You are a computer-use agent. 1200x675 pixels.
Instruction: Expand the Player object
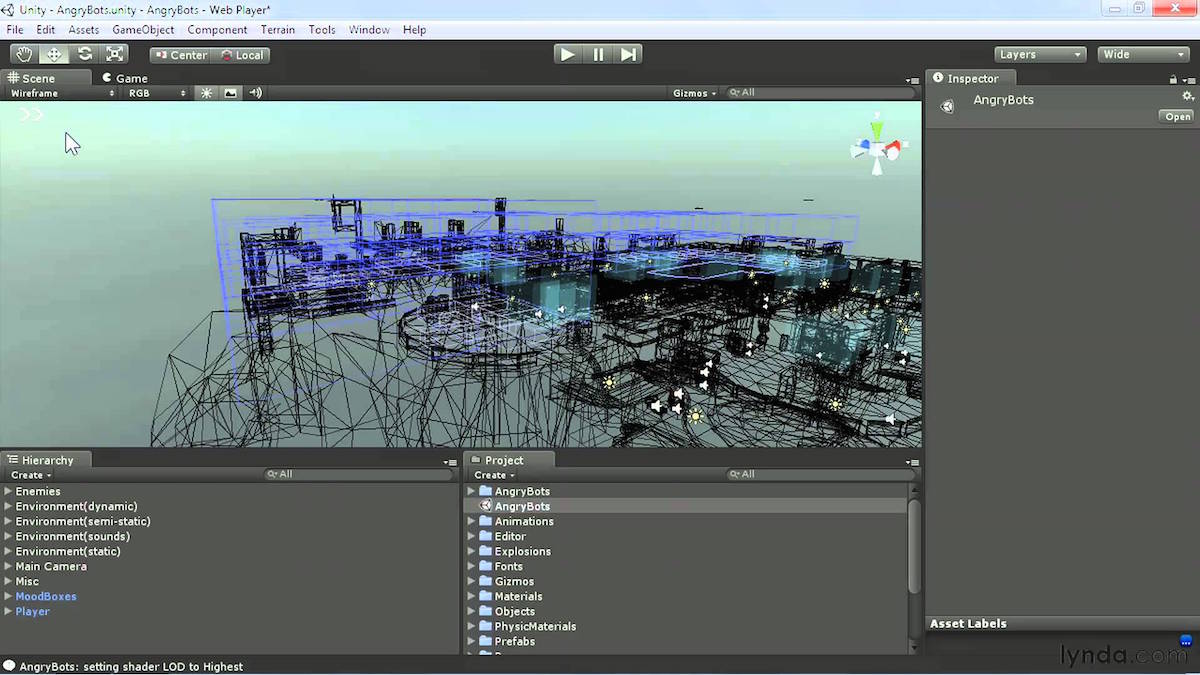coord(8,611)
